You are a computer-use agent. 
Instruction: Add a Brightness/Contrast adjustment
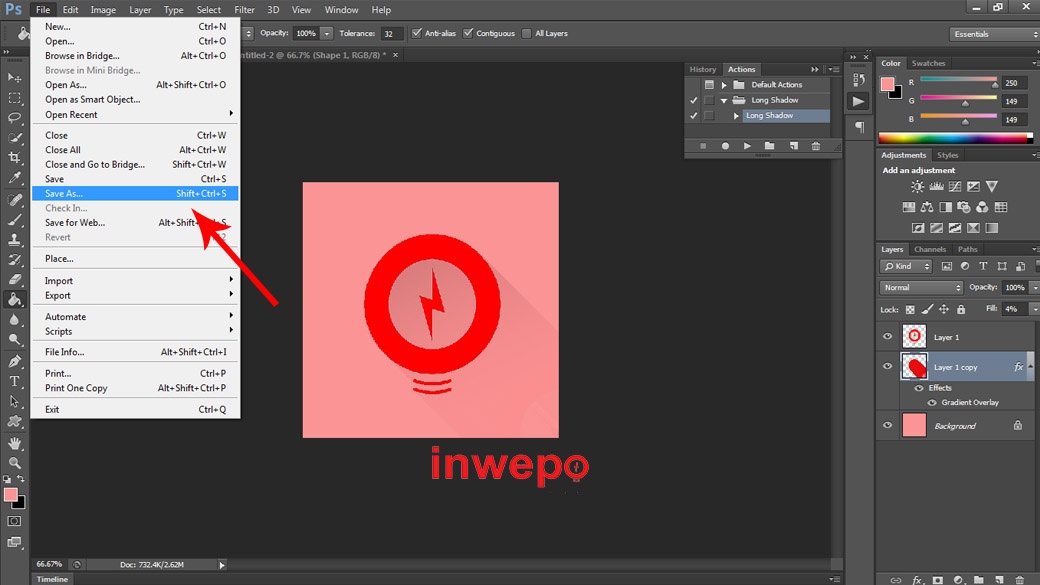tap(917, 187)
